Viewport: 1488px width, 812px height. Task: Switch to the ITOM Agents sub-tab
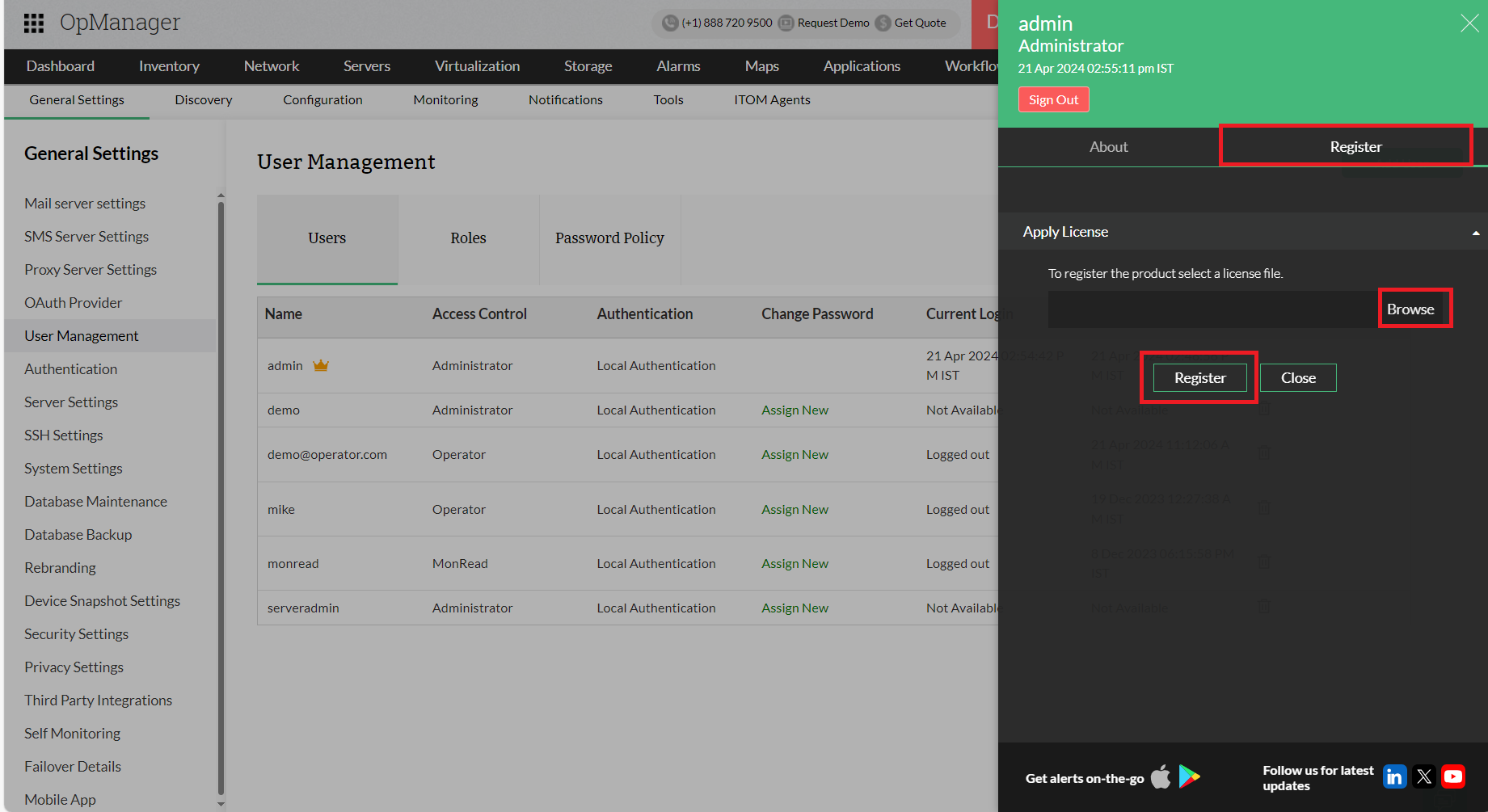click(x=772, y=100)
